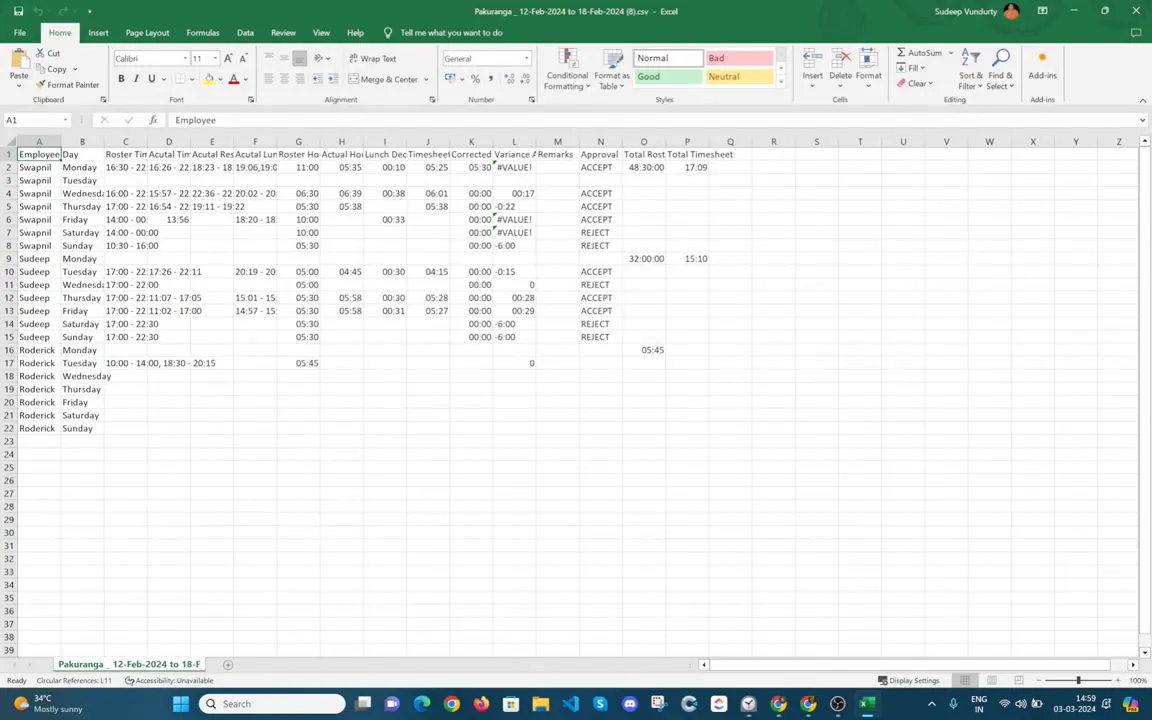
Task: Click the Add-ins button
Action: coord(1042,65)
